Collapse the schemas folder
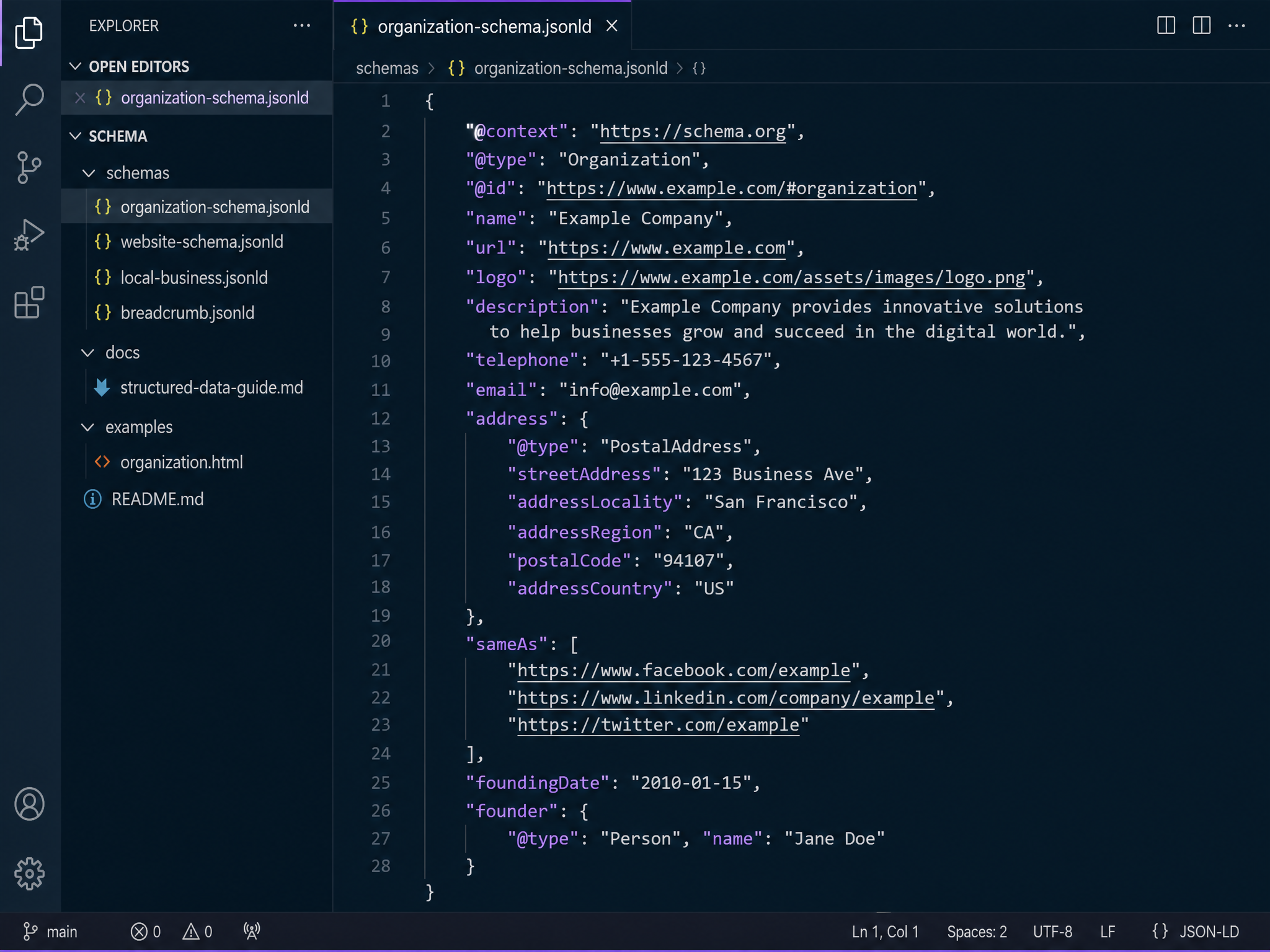 coord(89,173)
